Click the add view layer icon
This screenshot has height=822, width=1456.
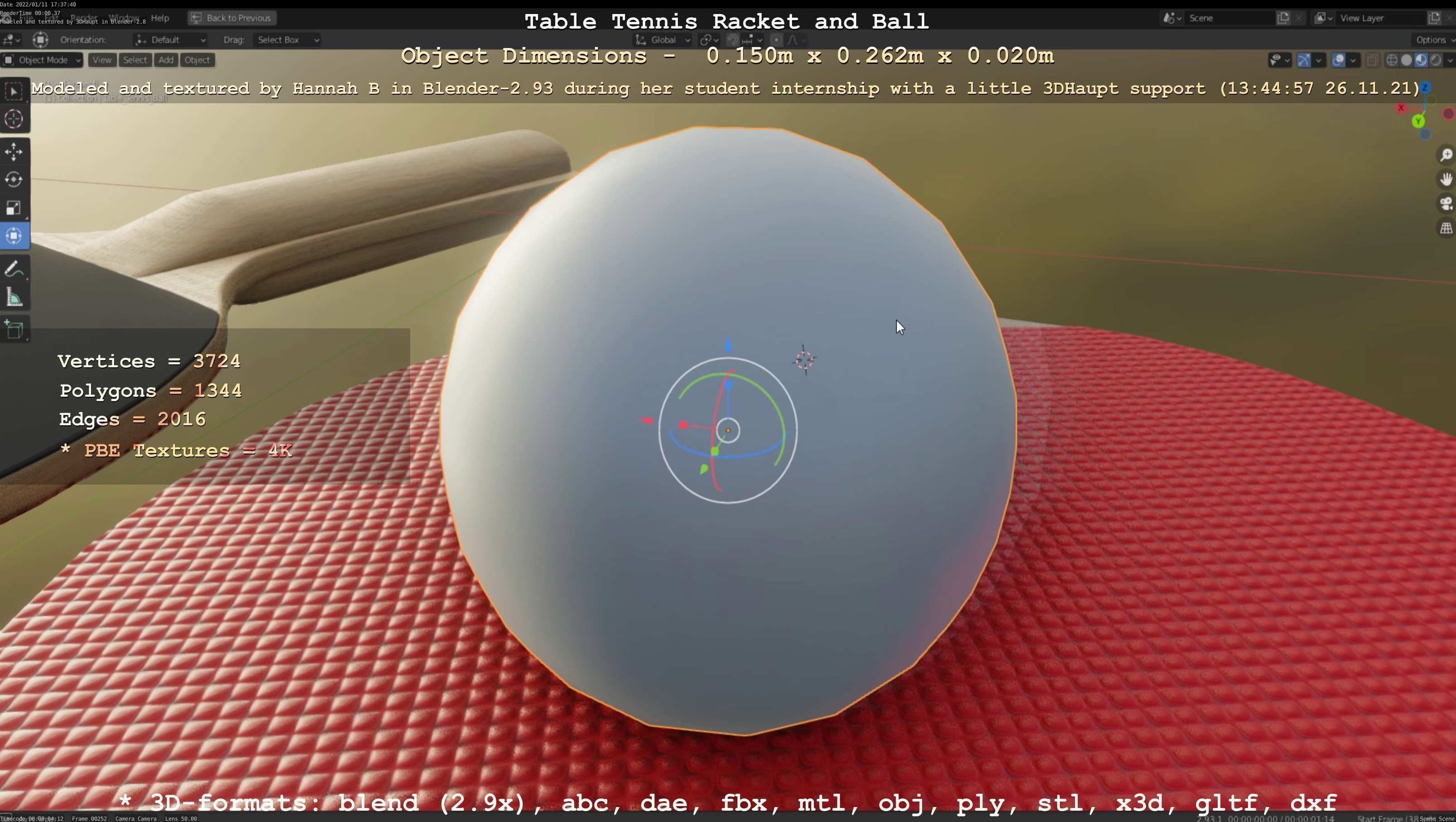1435,18
